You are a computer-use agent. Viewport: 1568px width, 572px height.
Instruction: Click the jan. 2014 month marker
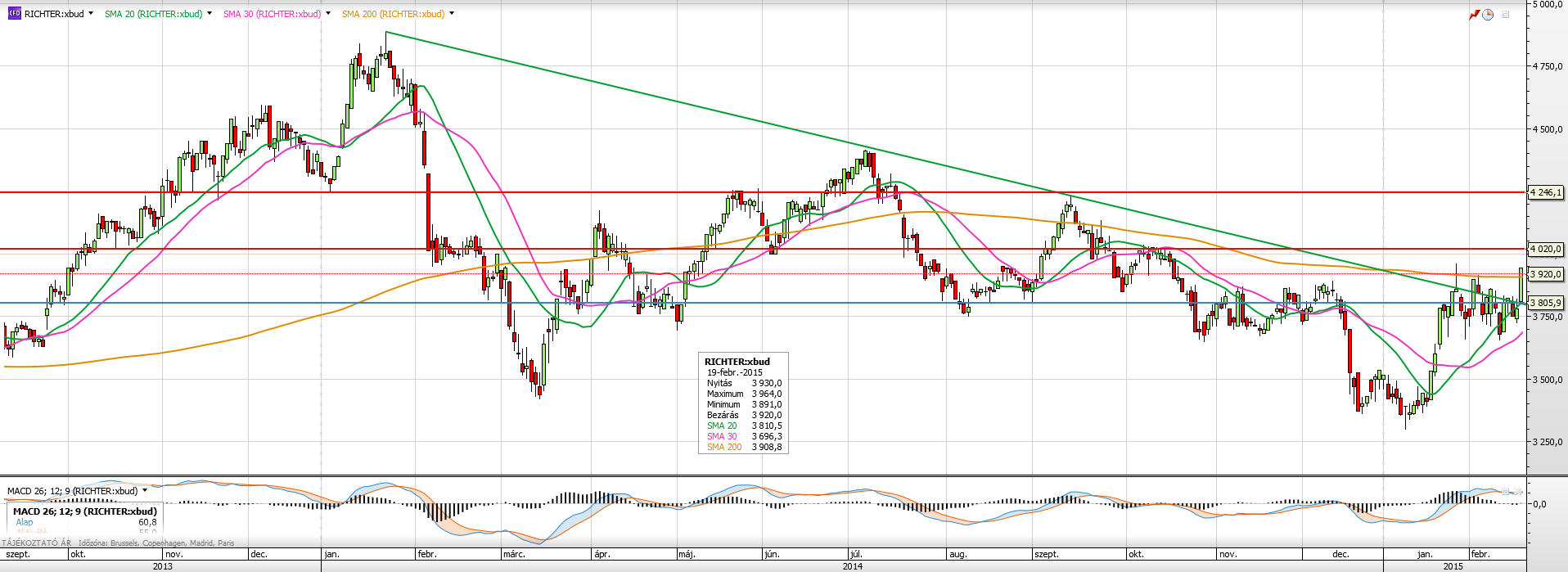pos(333,554)
